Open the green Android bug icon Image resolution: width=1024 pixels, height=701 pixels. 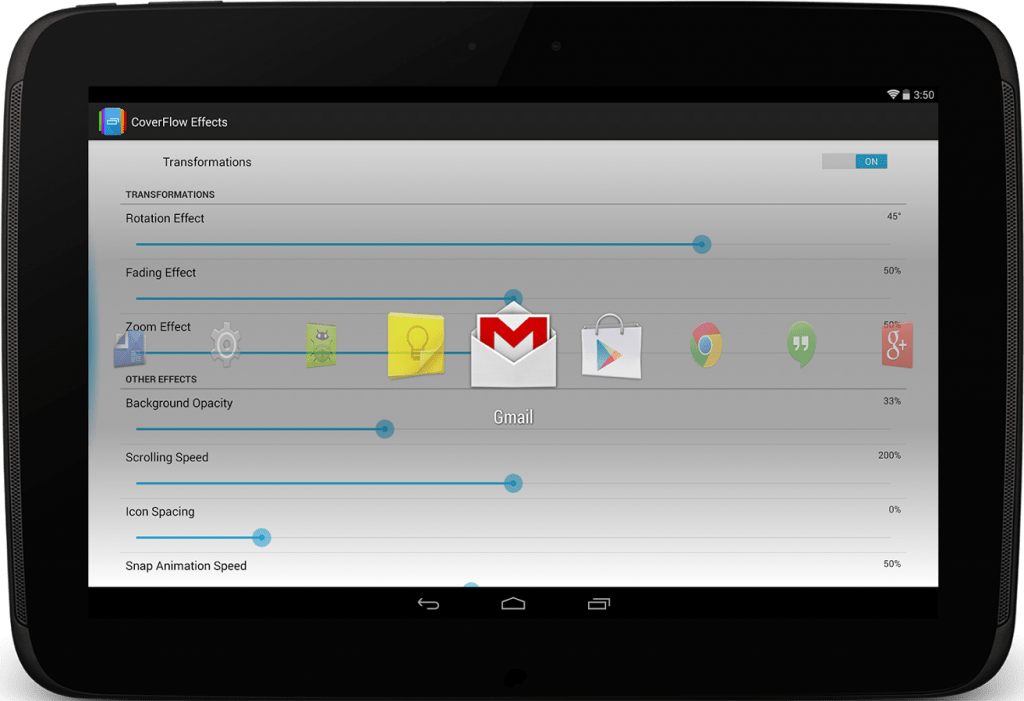tap(321, 345)
